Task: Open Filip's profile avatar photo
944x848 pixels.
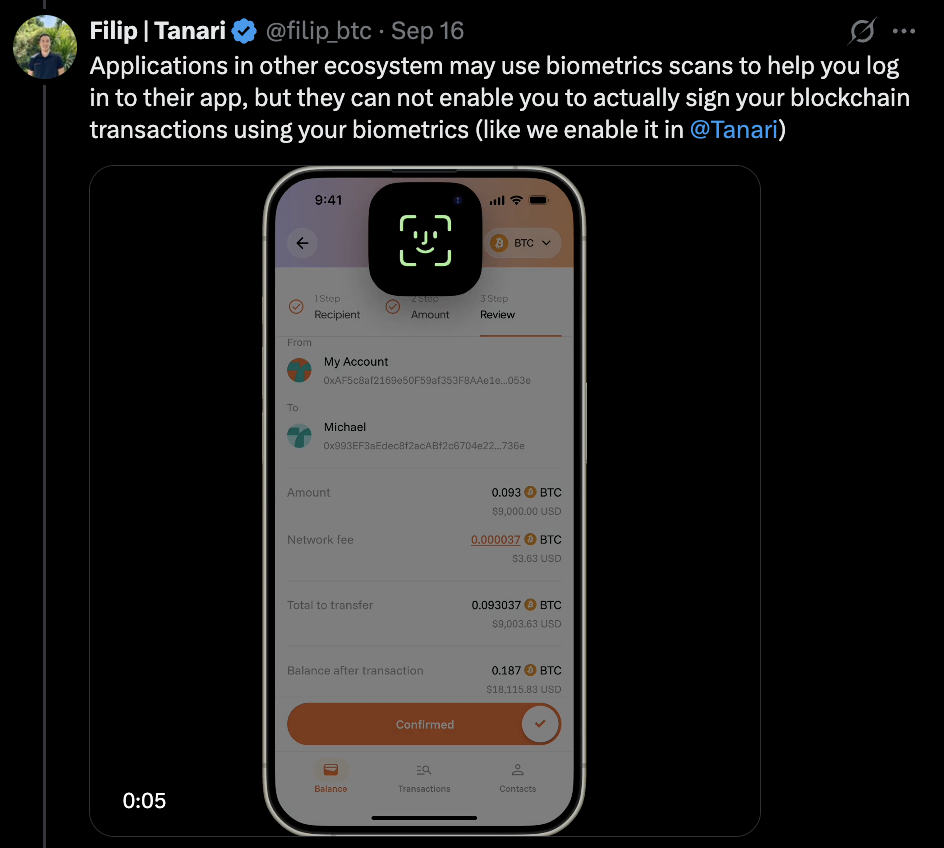Action: point(45,47)
